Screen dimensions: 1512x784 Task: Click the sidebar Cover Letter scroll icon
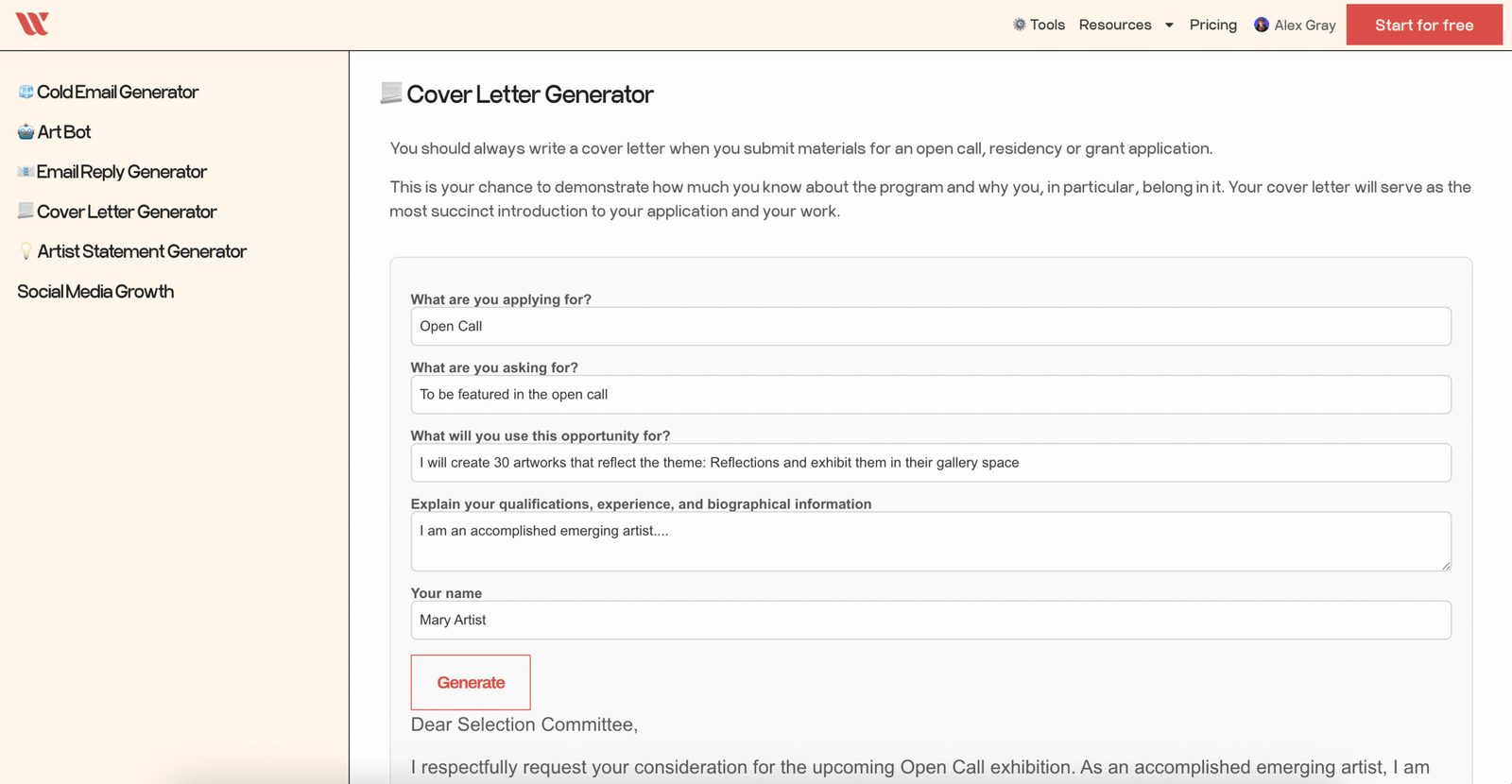(x=26, y=211)
